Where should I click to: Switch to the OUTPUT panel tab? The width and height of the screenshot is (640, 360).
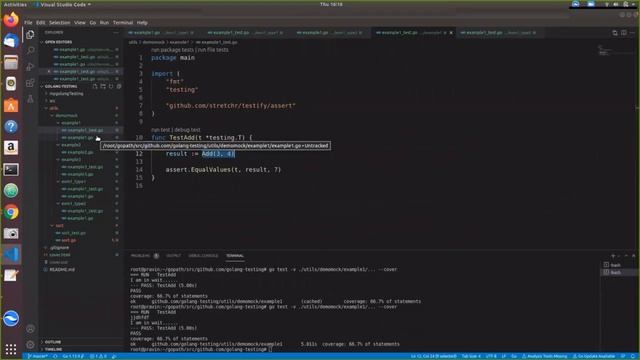(x=173, y=256)
